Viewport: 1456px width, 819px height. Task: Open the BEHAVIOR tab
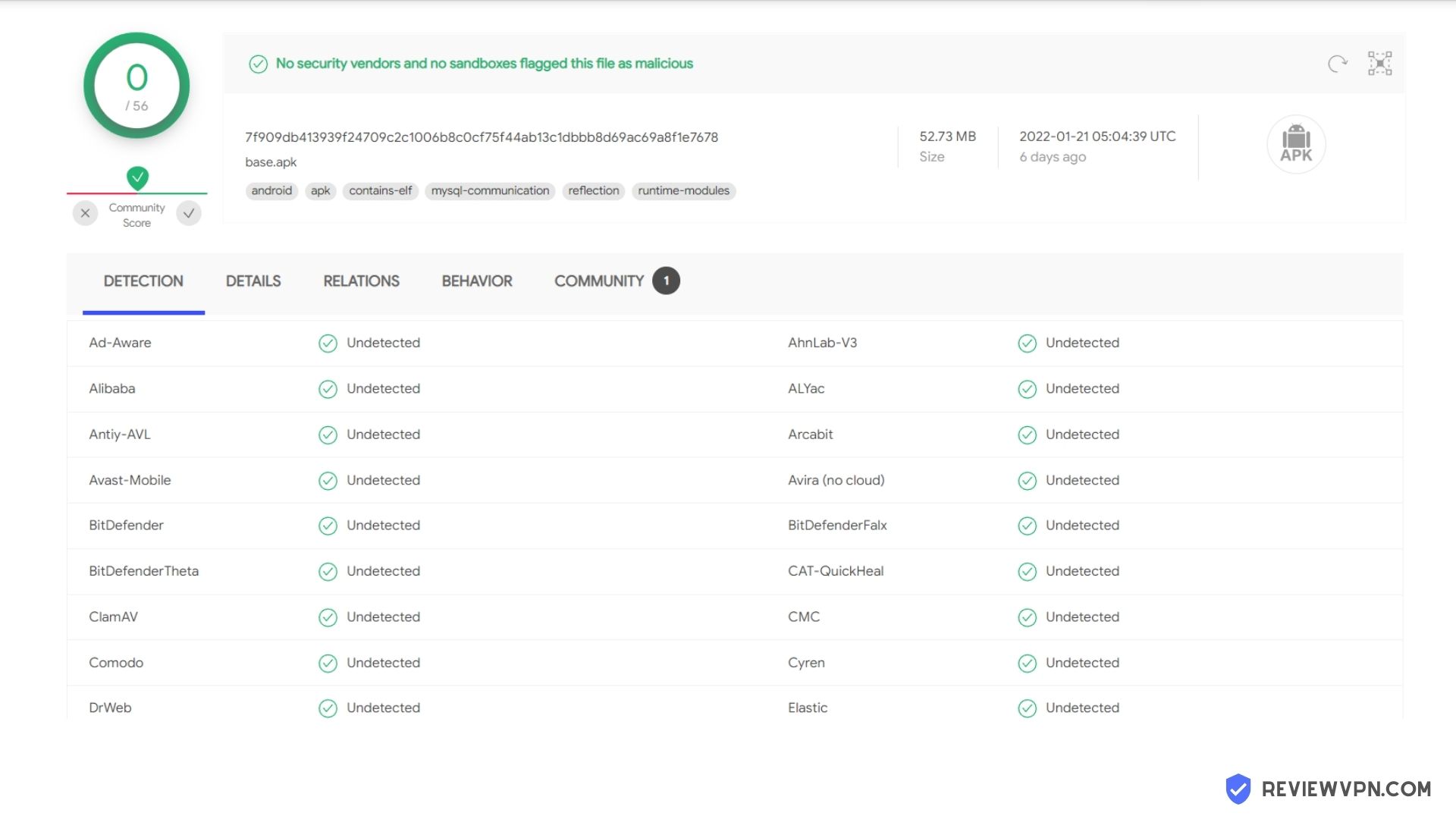coord(477,281)
